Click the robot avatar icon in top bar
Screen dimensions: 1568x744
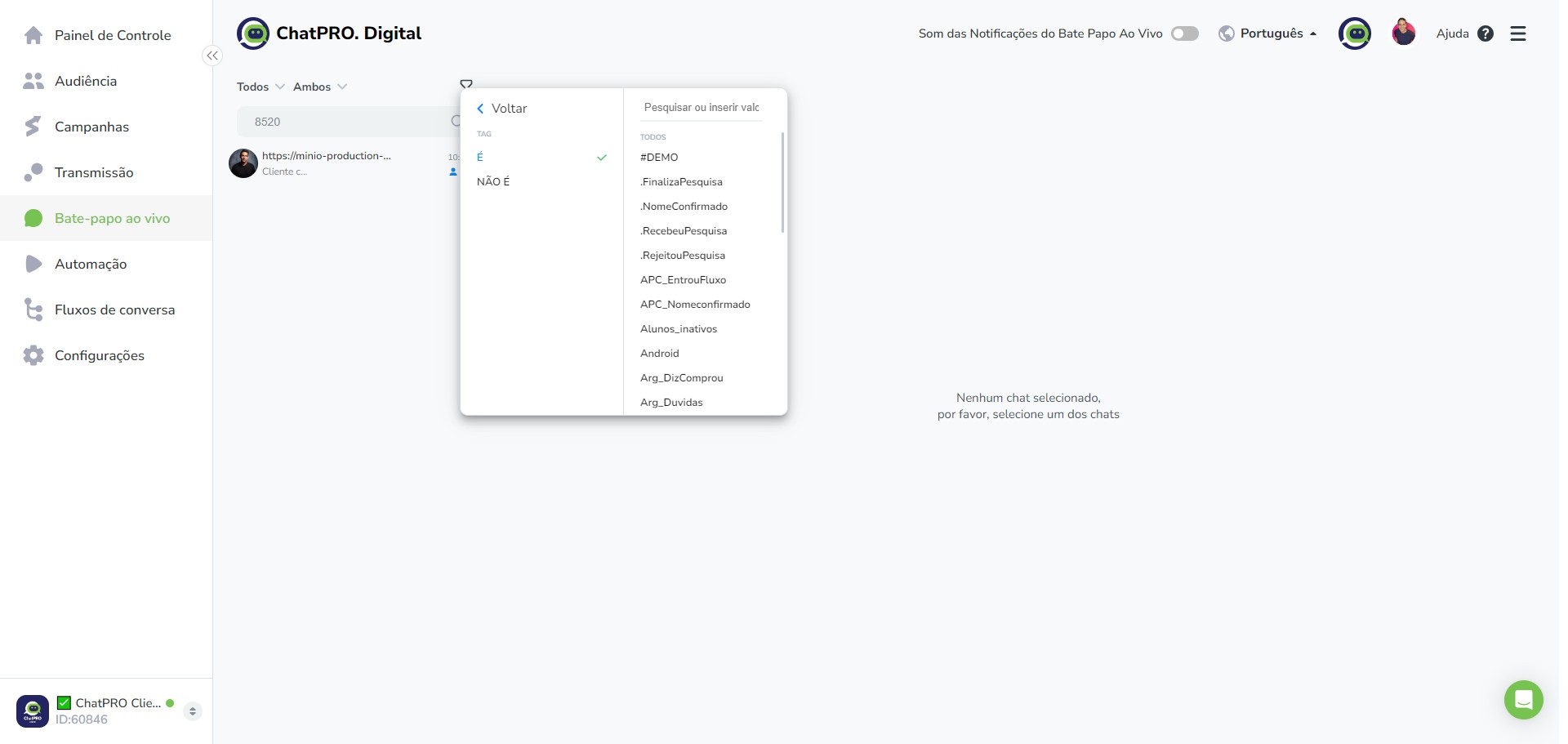pos(1355,33)
